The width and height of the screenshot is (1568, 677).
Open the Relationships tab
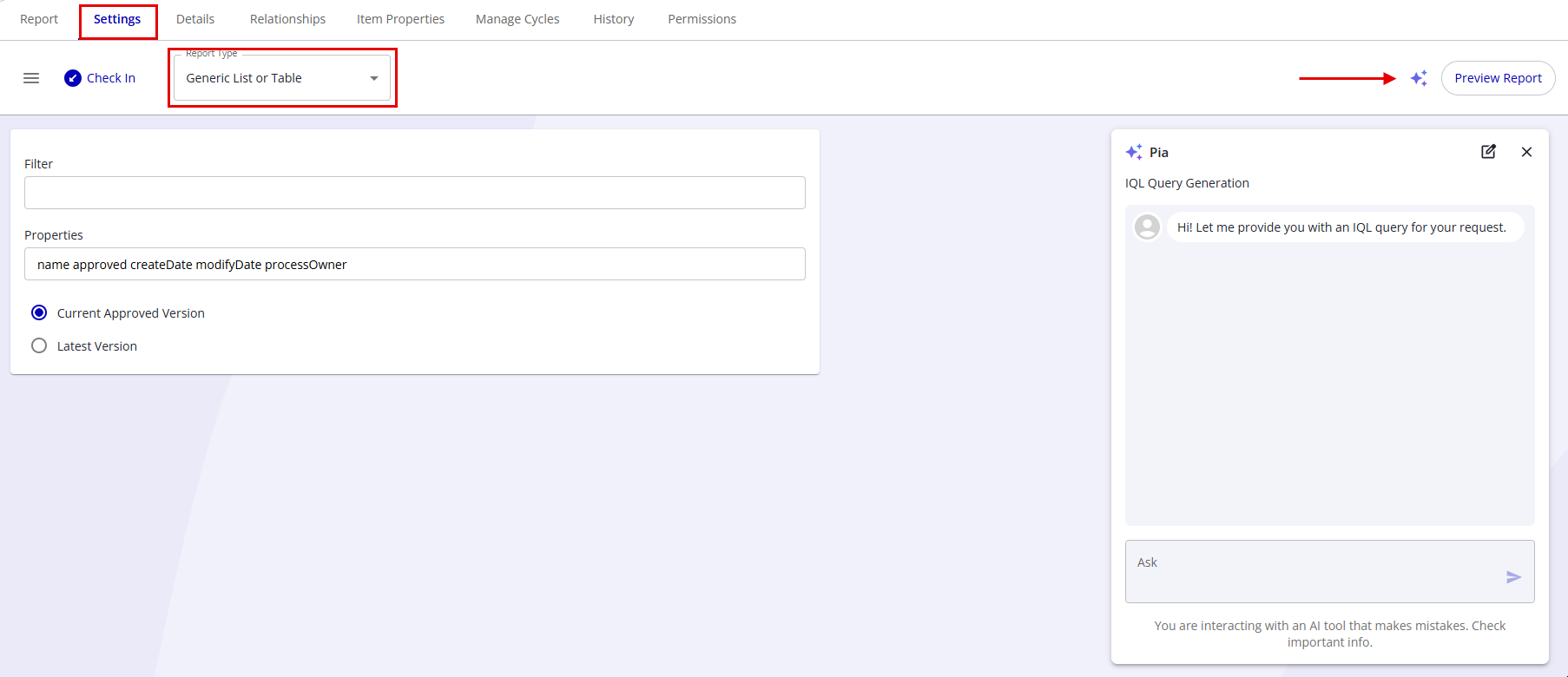click(287, 19)
